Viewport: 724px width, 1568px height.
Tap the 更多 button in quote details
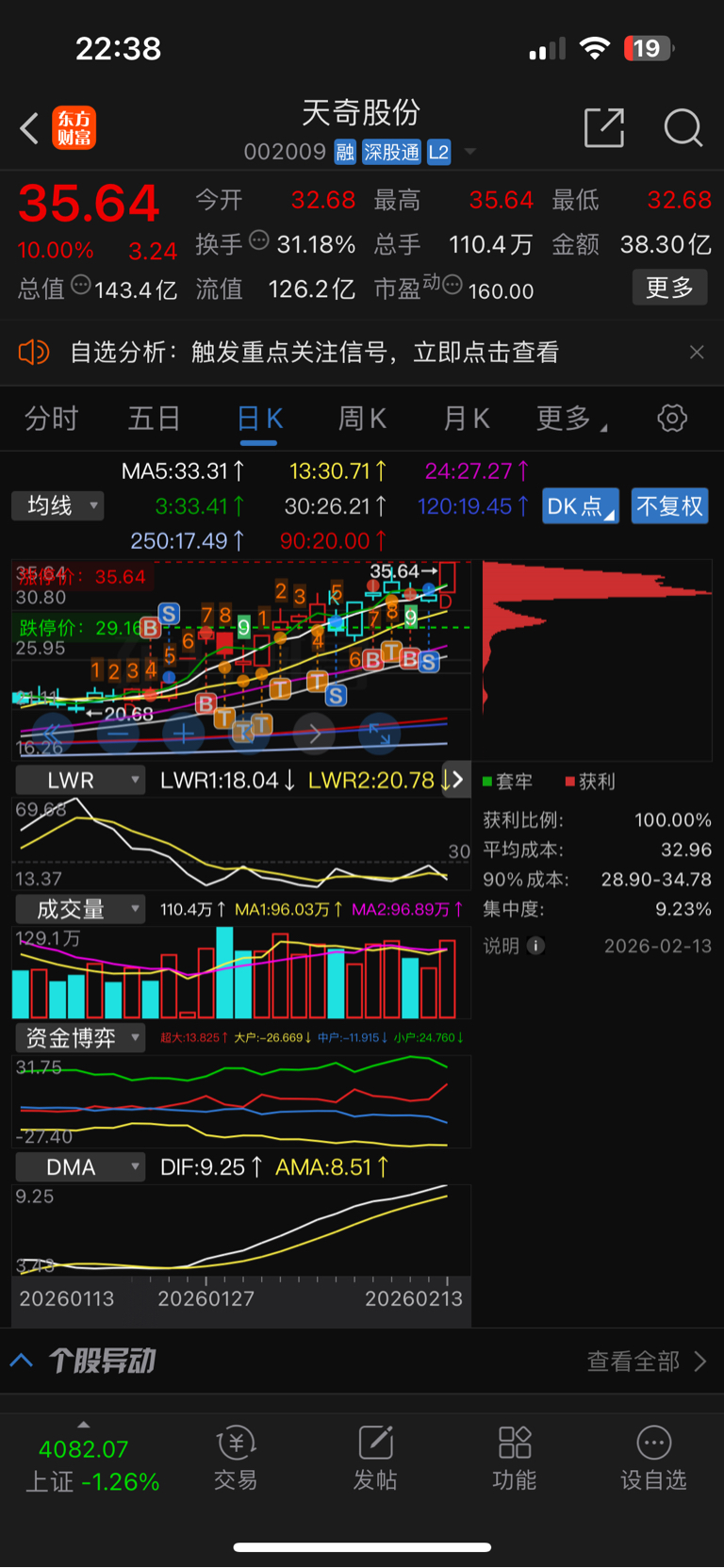click(x=669, y=288)
